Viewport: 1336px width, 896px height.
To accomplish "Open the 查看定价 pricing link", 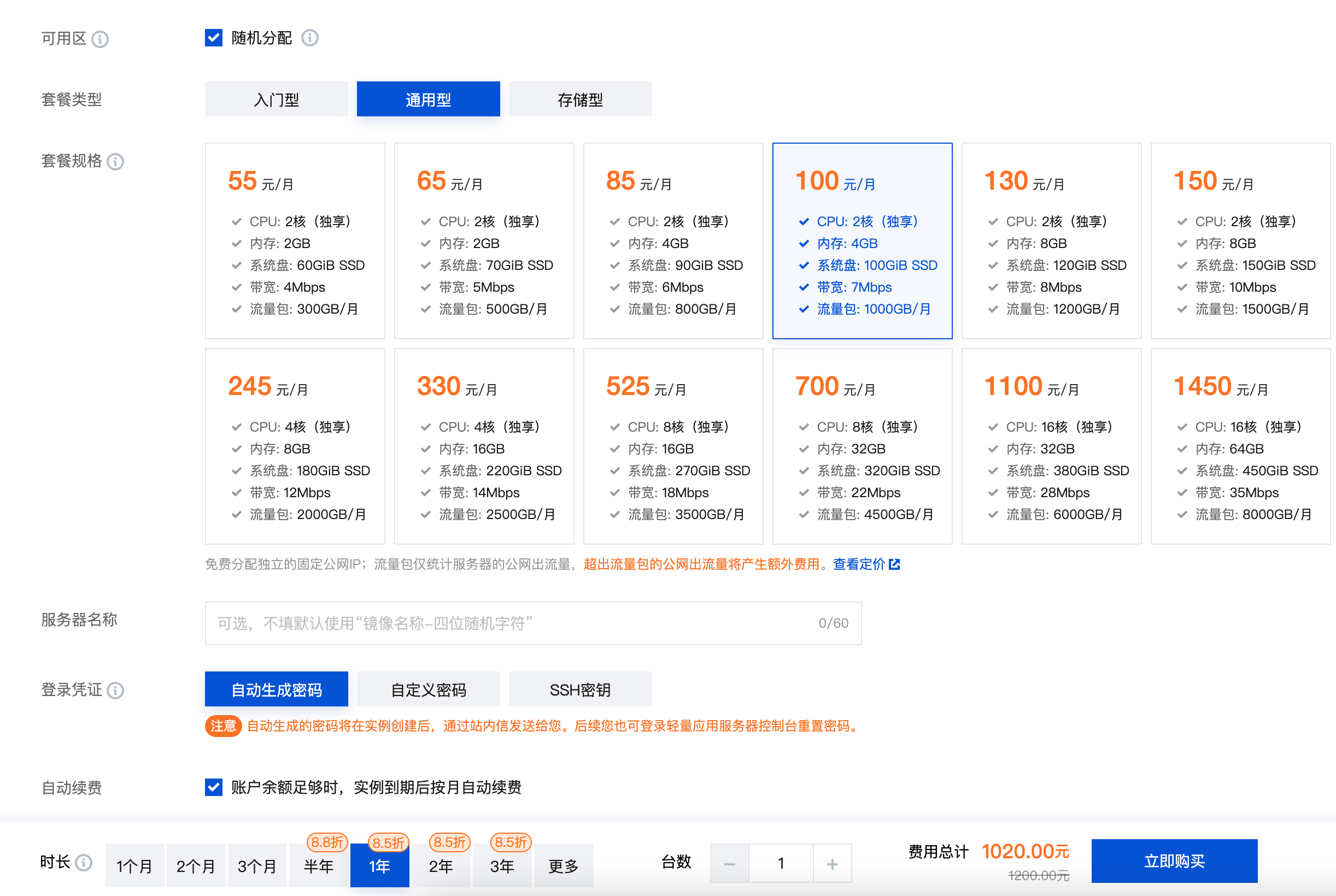I will (x=859, y=564).
